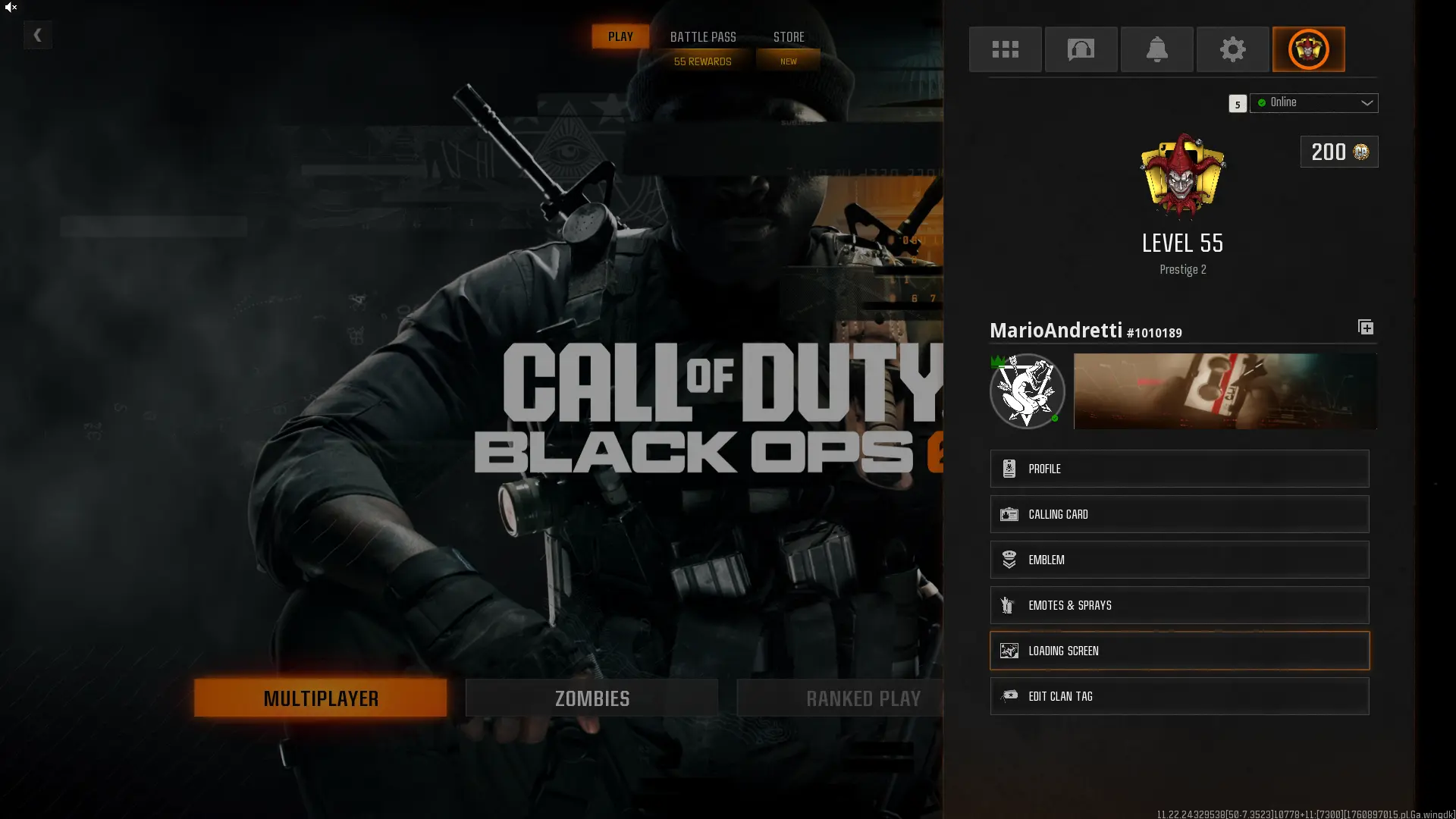Click the muted speaker icon
The width and height of the screenshot is (1456, 819).
pyautogui.click(x=11, y=8)
